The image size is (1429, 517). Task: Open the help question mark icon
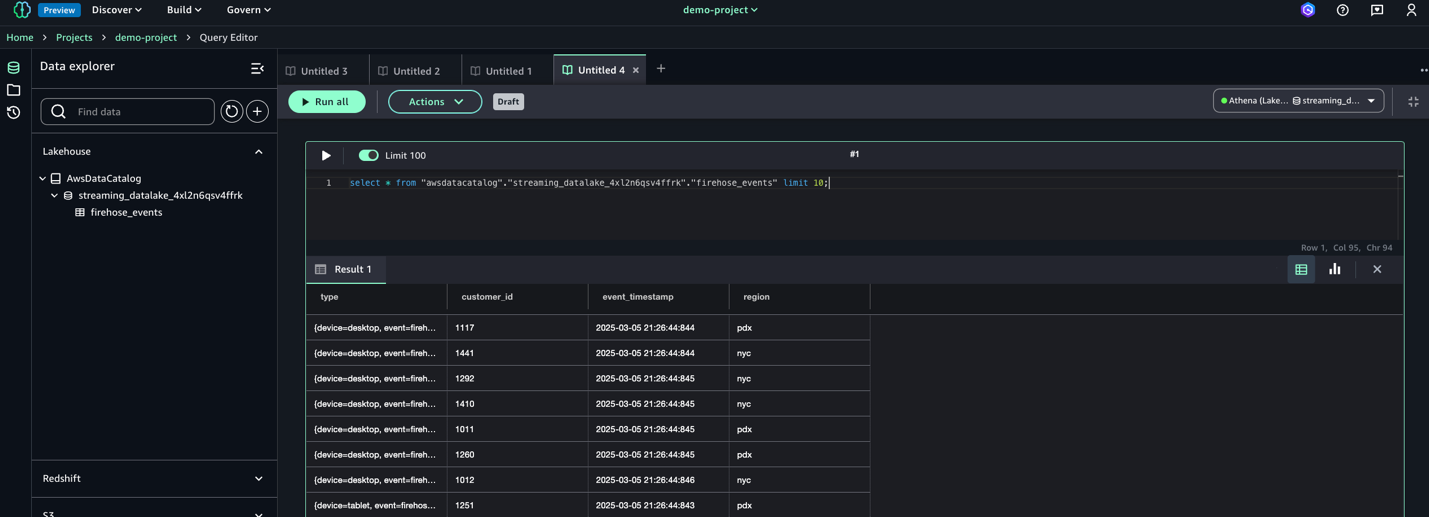click(1342, 10)
